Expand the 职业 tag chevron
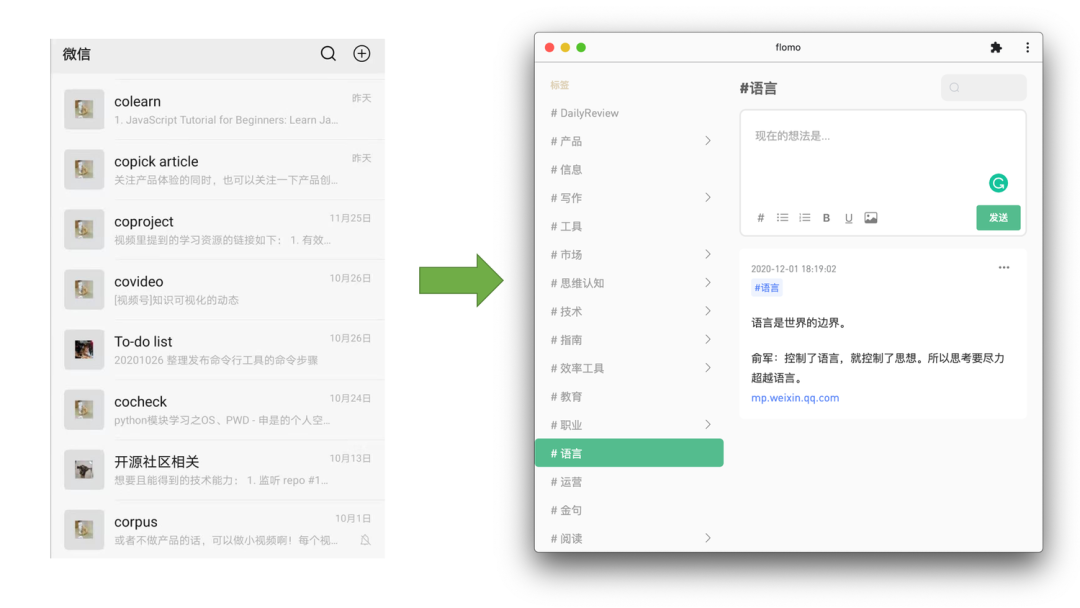1080x608 pixels. click(x=707, y=425)
